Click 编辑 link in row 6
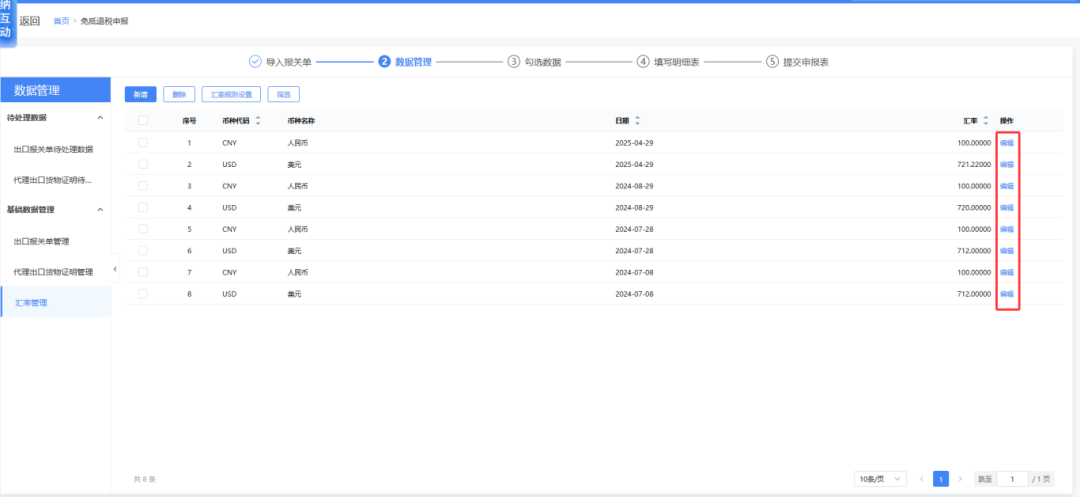The image size is (1080, 497). 1006,251
